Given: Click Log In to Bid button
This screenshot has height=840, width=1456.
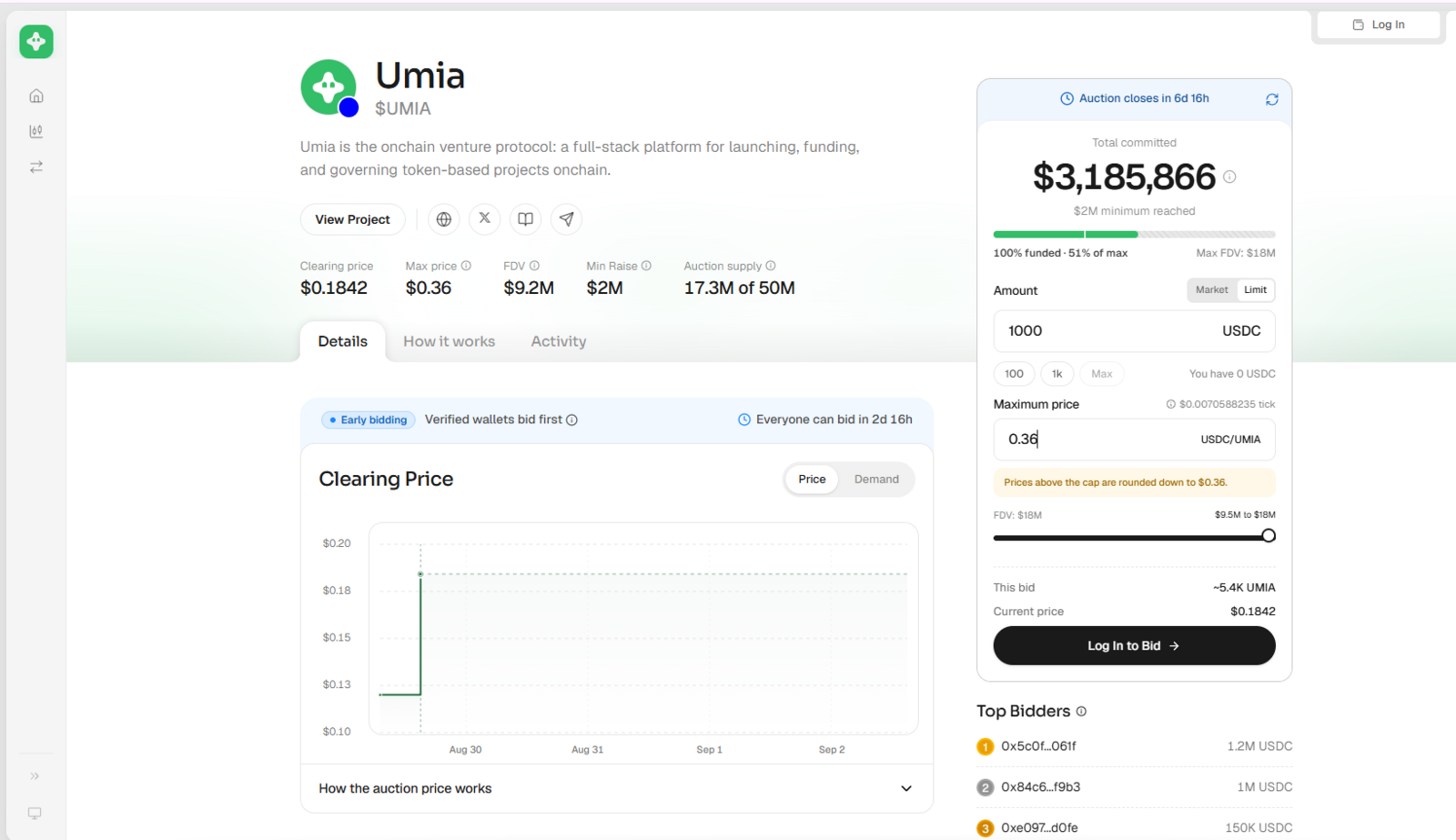Looking at the screenshot, I should (x=1134, y=645).
